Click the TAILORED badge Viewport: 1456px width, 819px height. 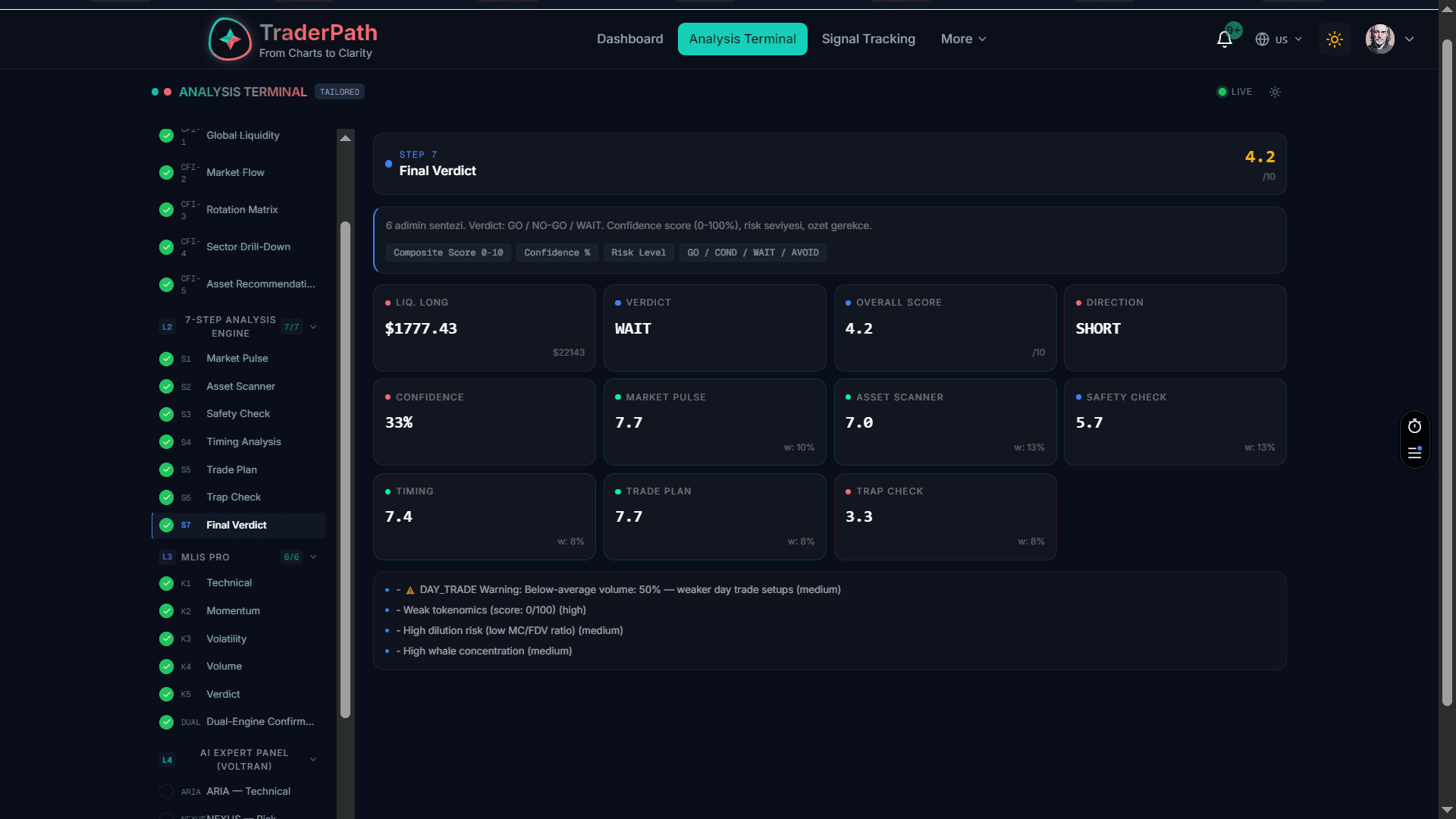click(340, 92)
